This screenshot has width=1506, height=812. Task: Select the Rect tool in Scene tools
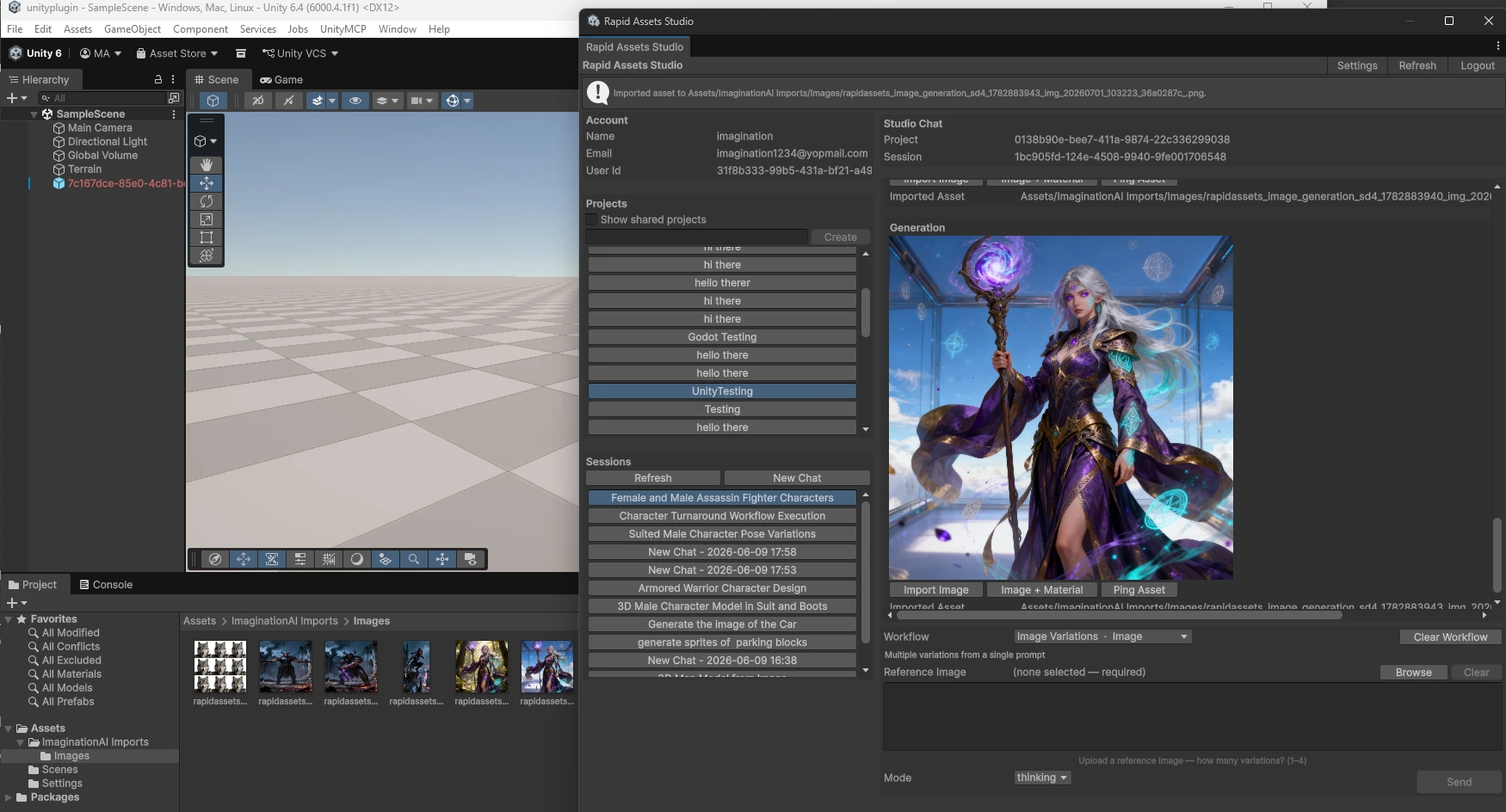207,237
